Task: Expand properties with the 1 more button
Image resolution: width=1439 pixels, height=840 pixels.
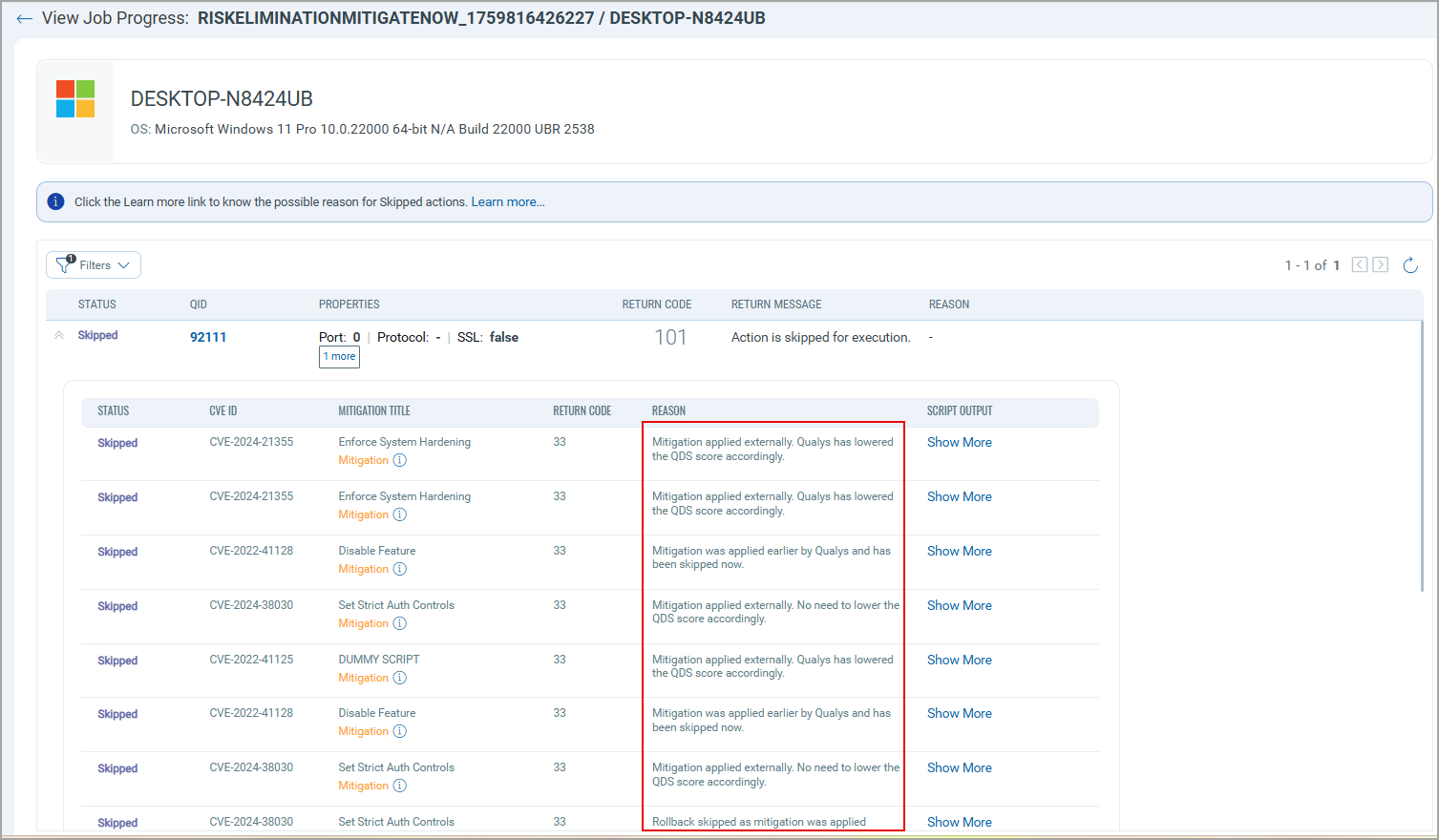Action: (x=339, y=357)
